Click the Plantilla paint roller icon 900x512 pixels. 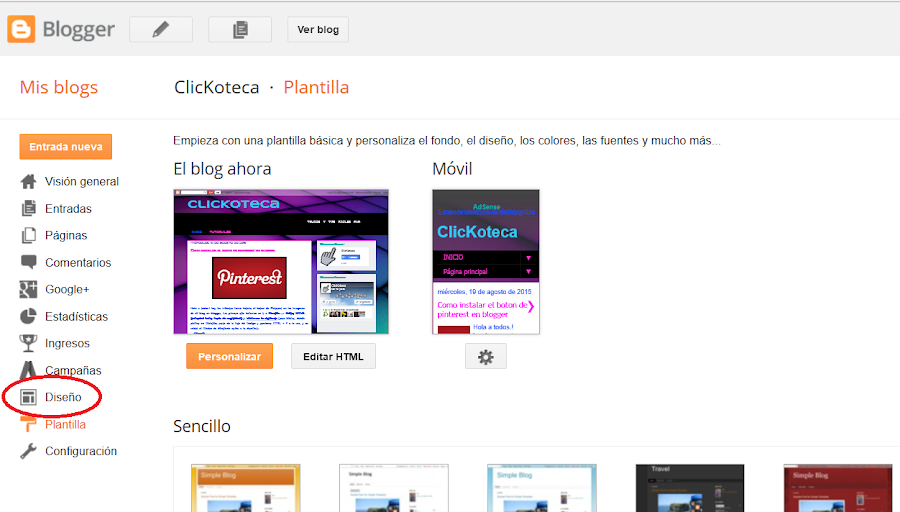point(28,424)
